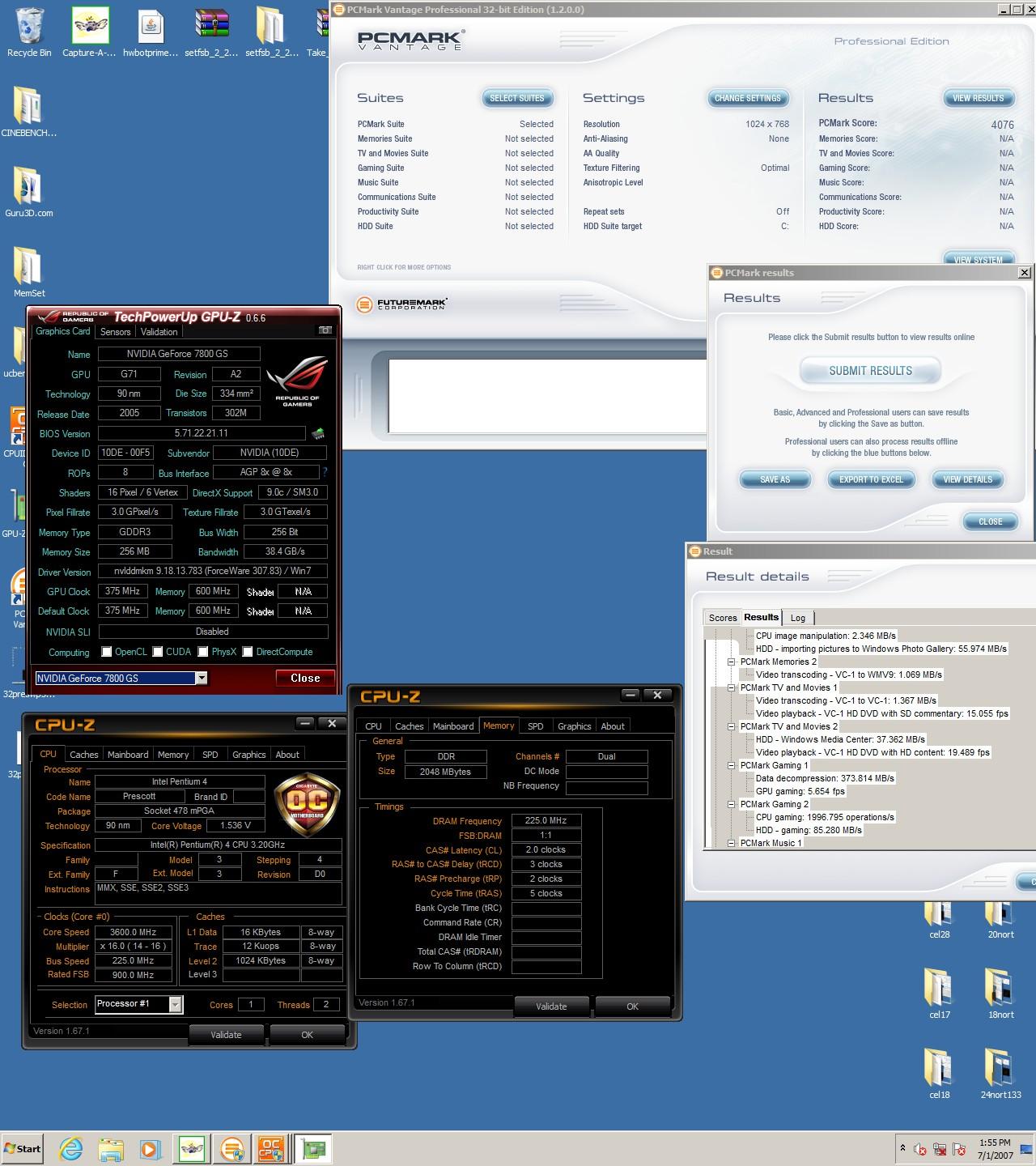Click the show desktop icon beside the clock
The image size is (1036, 1166).
pos(1026,1149)
